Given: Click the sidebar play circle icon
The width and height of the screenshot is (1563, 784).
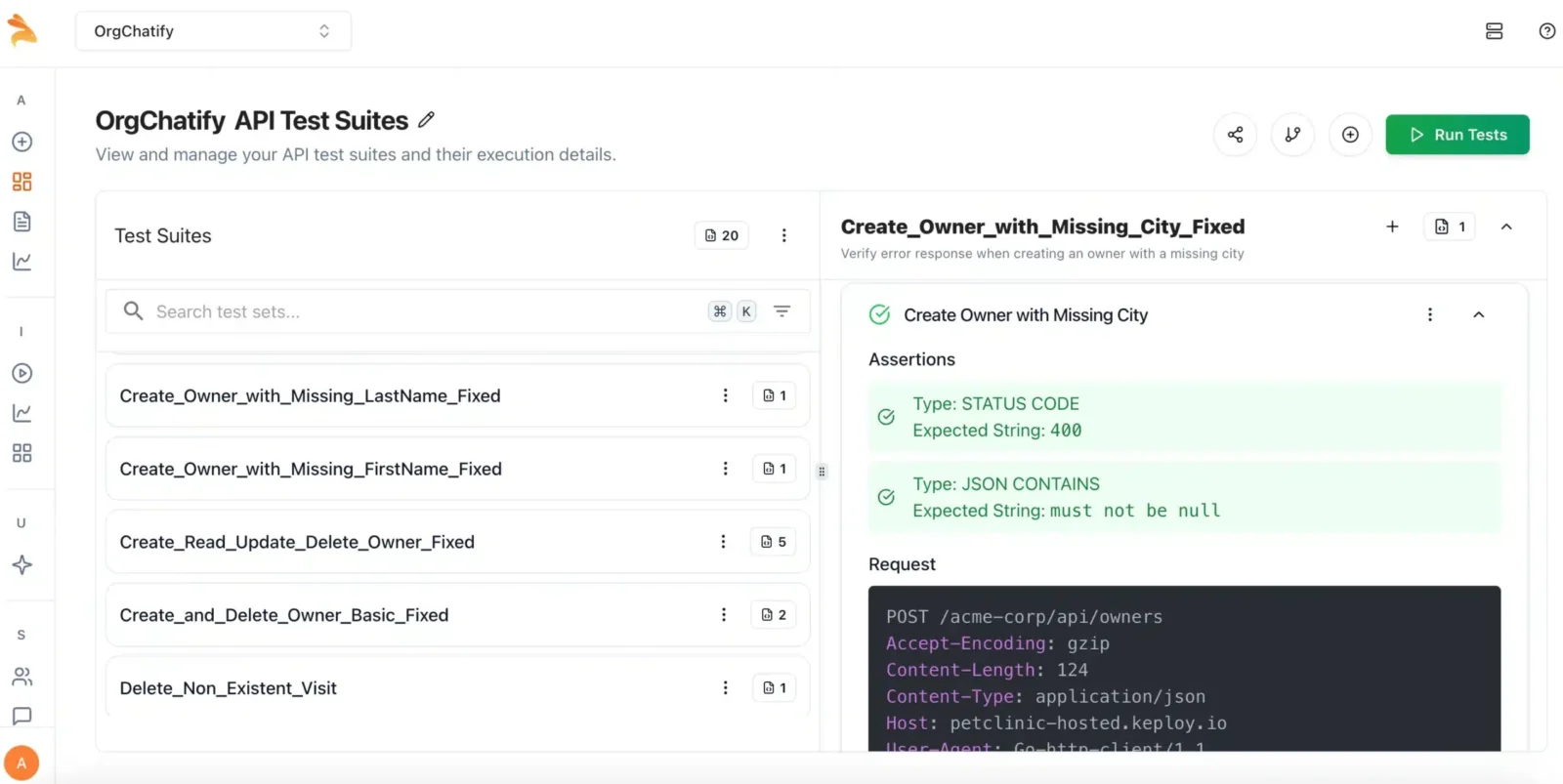Looking at the screenshot, I should (x=21, y=373).
